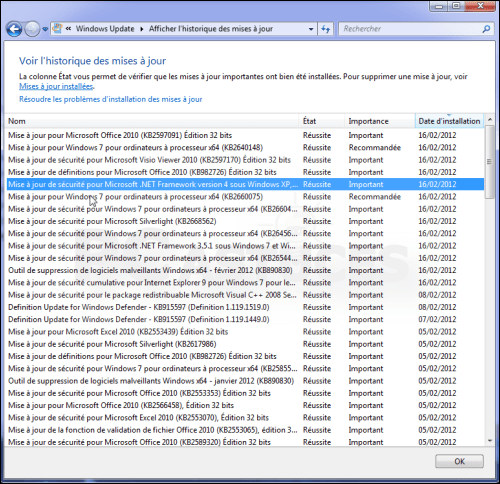The width and height of the screenshot is (500, 484).
Task: Sort by the Importance column header
Action: click(380, 121)
